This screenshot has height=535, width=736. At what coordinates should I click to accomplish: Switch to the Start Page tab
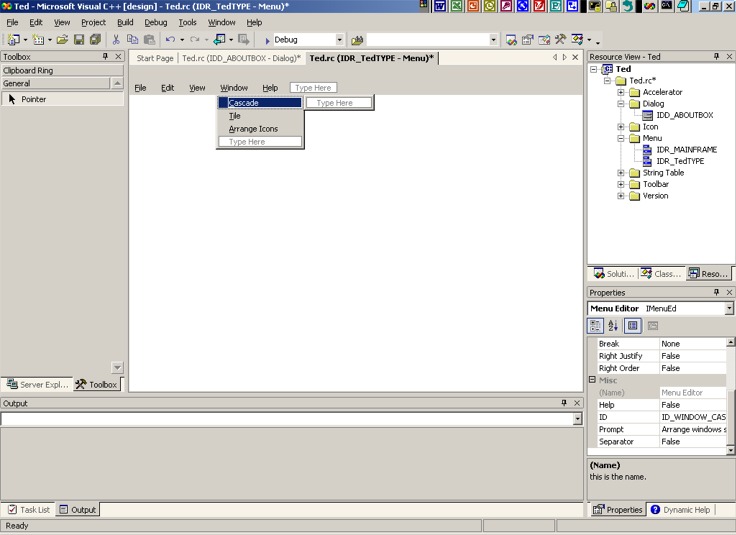click(155, 58)
